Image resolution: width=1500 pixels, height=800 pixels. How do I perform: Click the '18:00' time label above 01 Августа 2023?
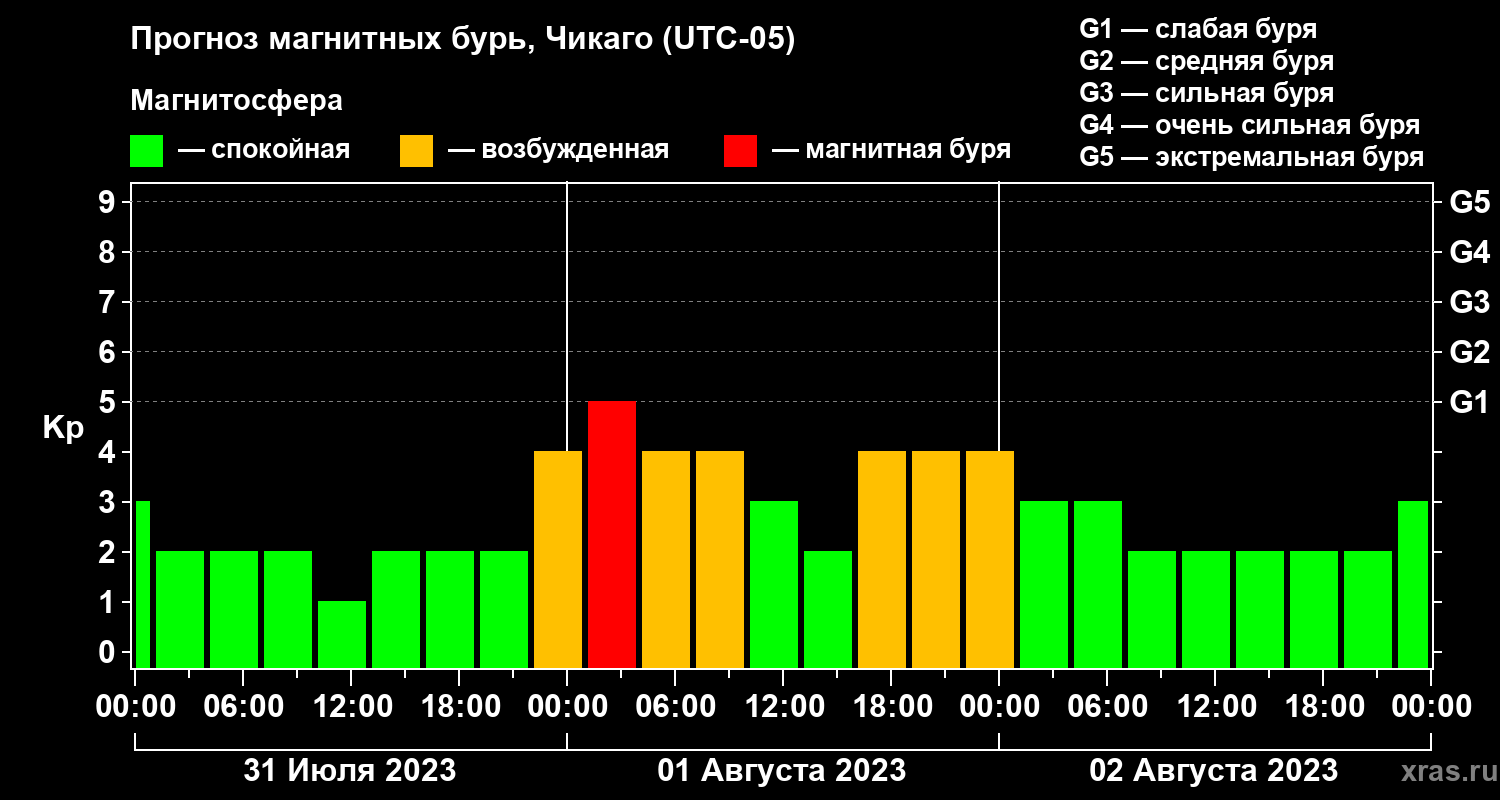[x=891, y=707]
